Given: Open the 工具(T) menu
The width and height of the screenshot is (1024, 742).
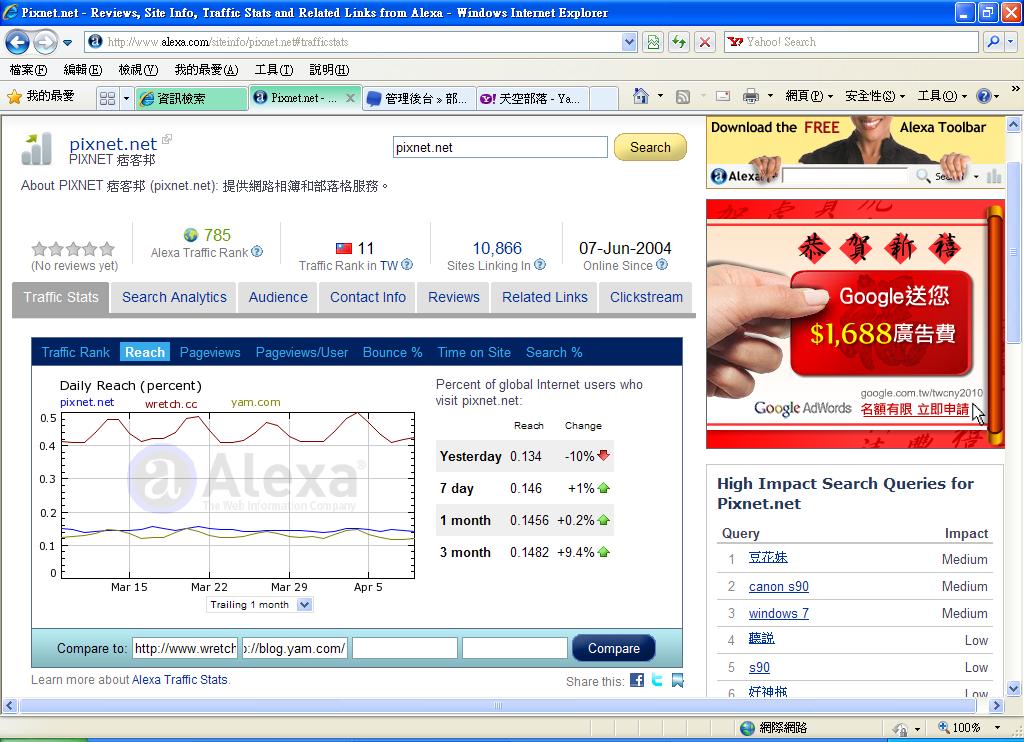Looking at the screenshot, I should pos(274,70).
